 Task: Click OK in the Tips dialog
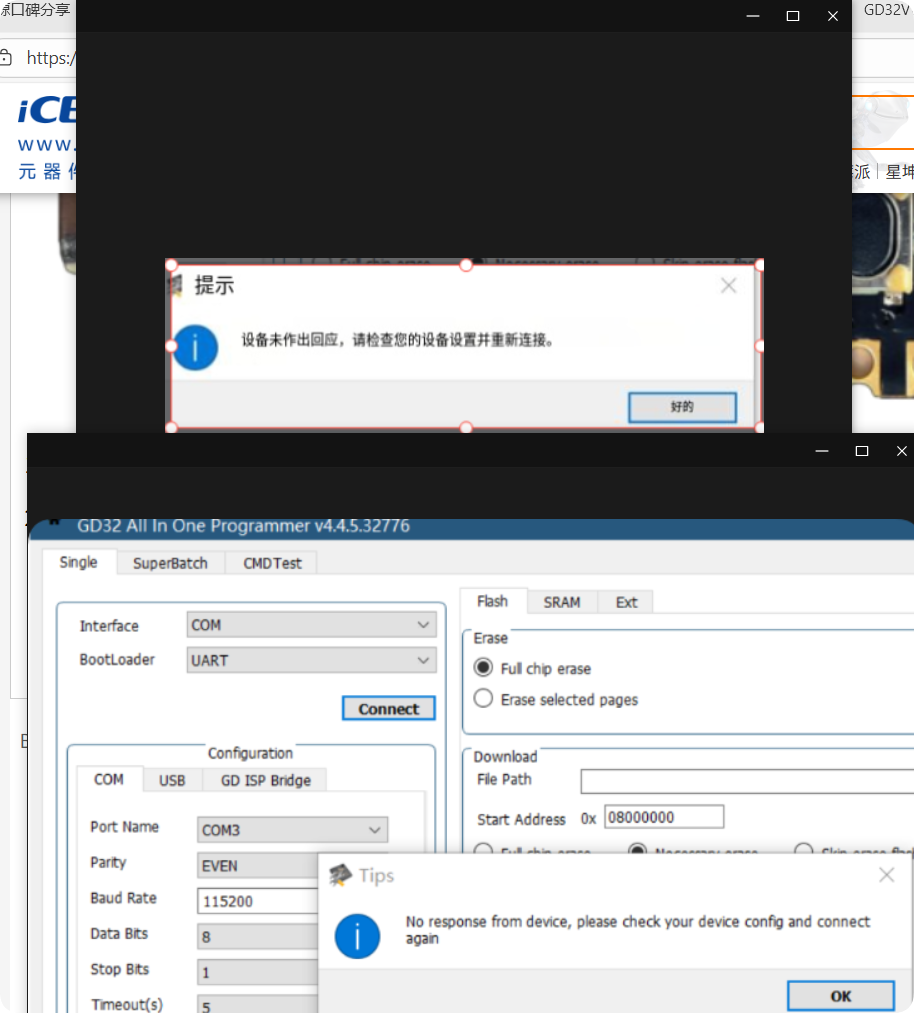[x=840, y=996]
